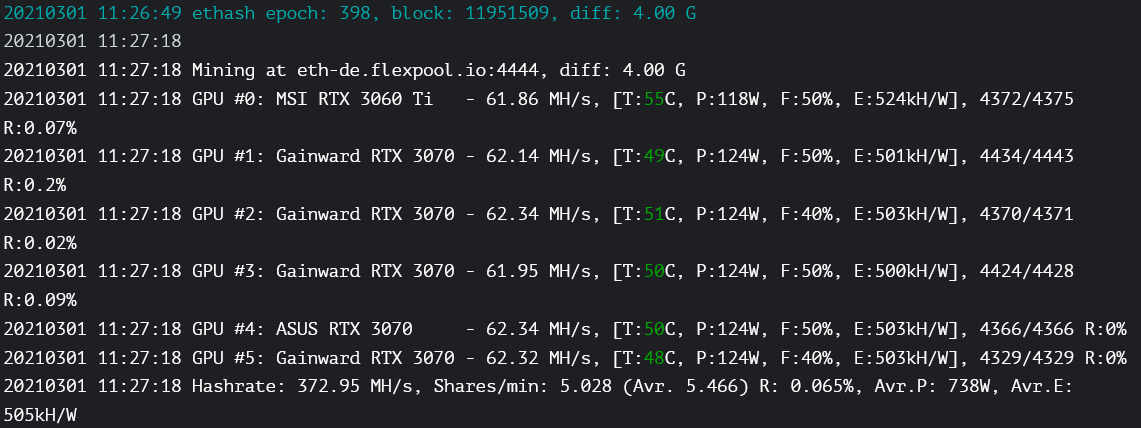Click the green temperature 55 for GPU #0
This screenshot has width=1141, height=428.
coord(654,99)
